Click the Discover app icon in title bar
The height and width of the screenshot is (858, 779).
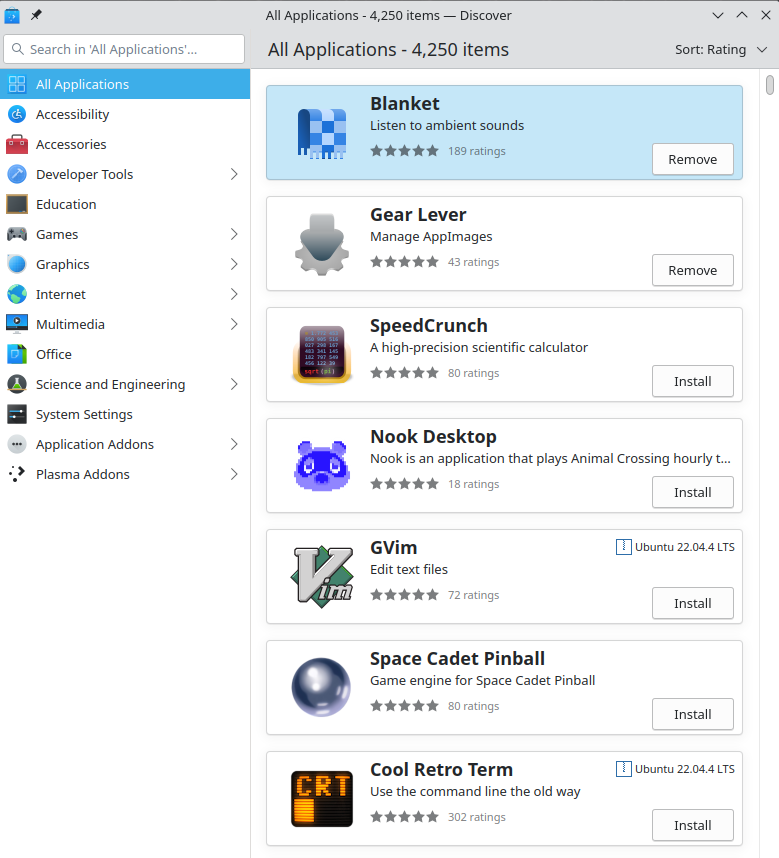click(x=12, y=15)
